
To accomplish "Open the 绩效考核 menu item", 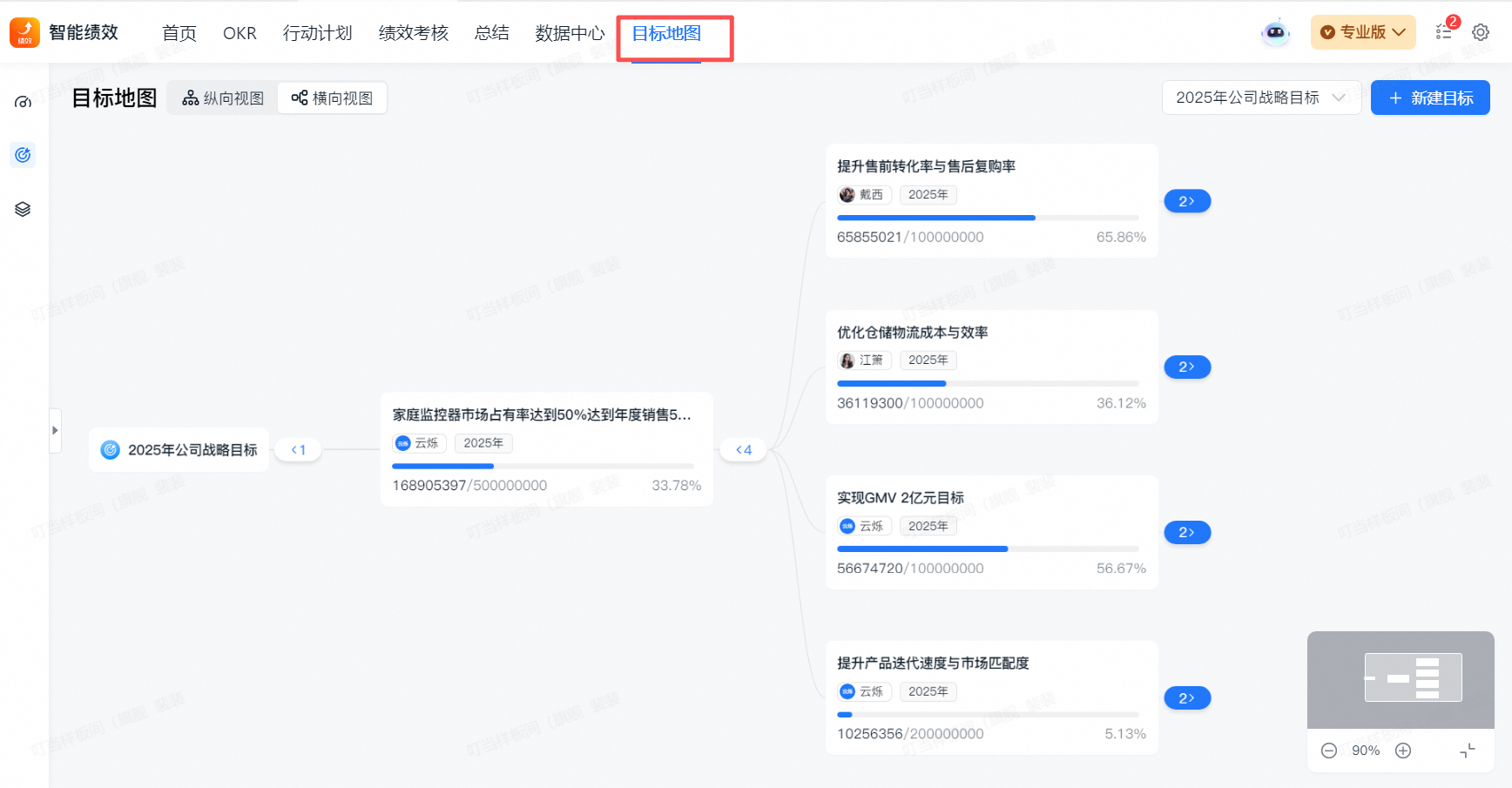I will (x=413, y=33).
